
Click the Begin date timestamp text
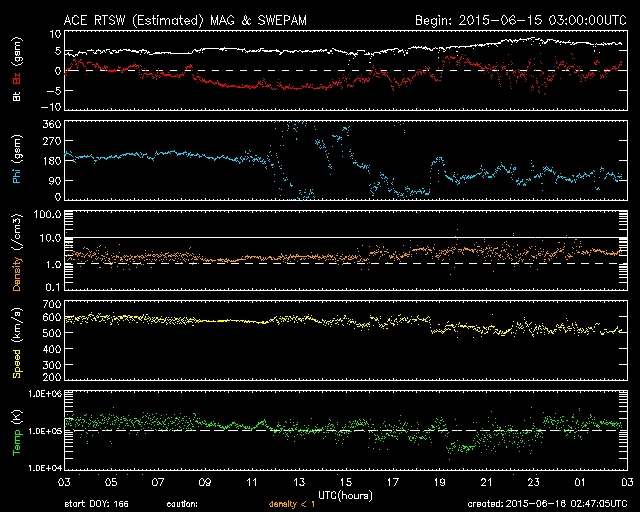pyautogui.click(x=519, y=20)
